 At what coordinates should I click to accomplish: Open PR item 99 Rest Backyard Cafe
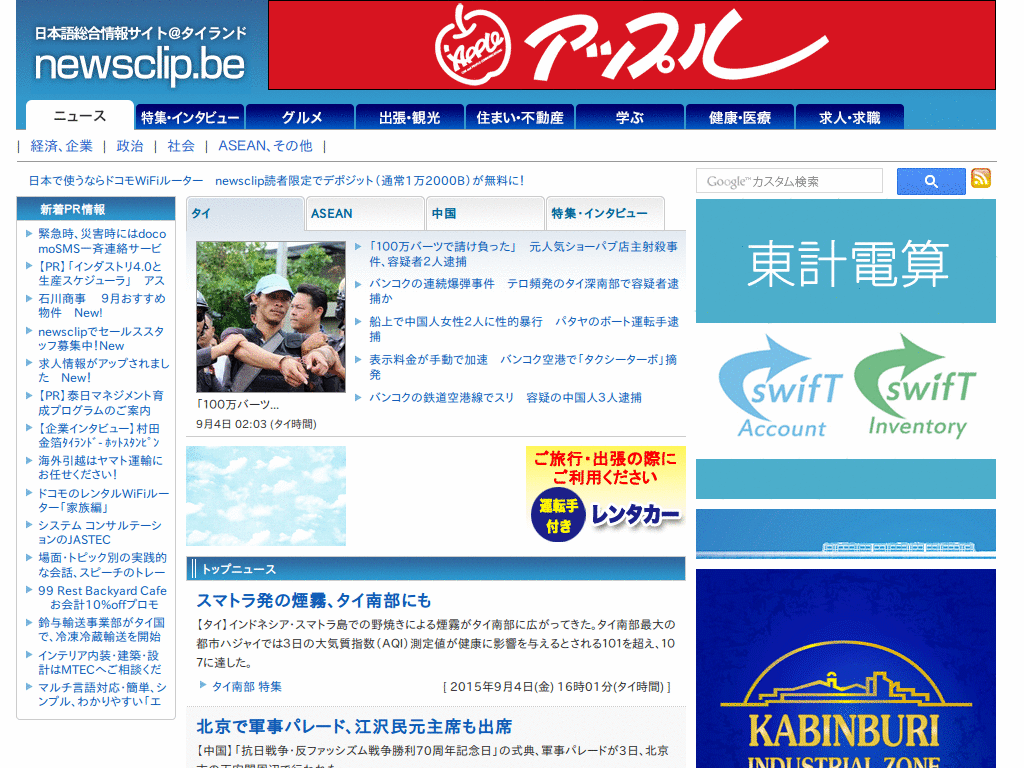tap(103, 597)
